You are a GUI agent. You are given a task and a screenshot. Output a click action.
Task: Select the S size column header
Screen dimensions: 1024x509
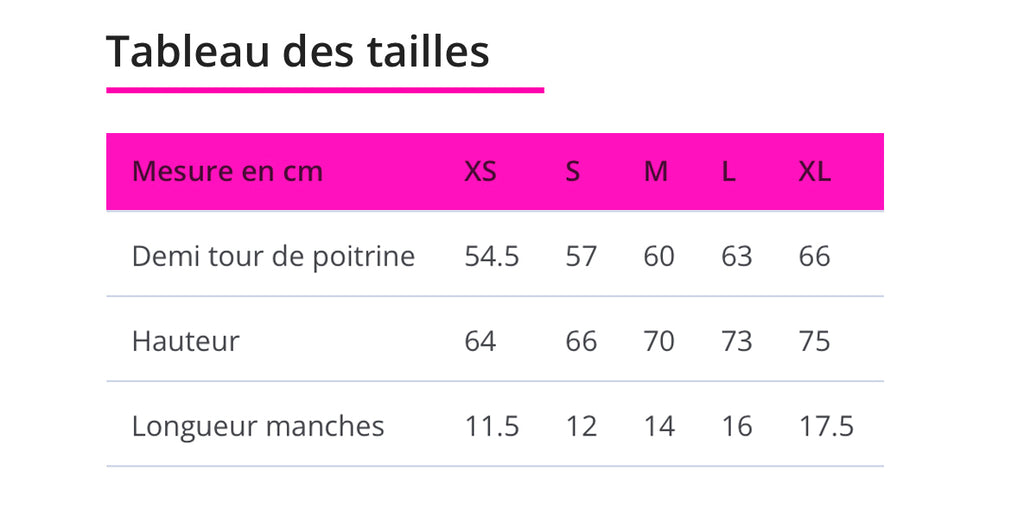tap(572, 171)
